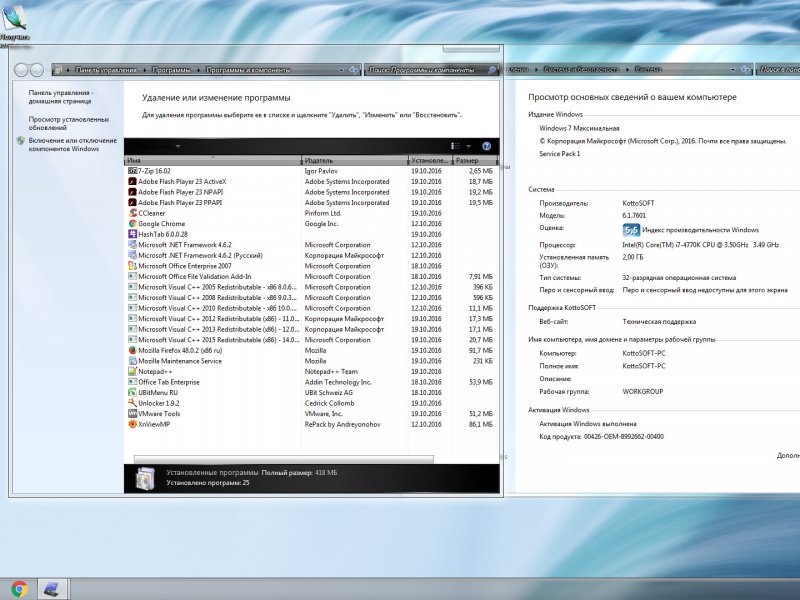Screen dimensions: 800x600
Task: Open Индекс производительности Windows link
Action: pos(701,230)
